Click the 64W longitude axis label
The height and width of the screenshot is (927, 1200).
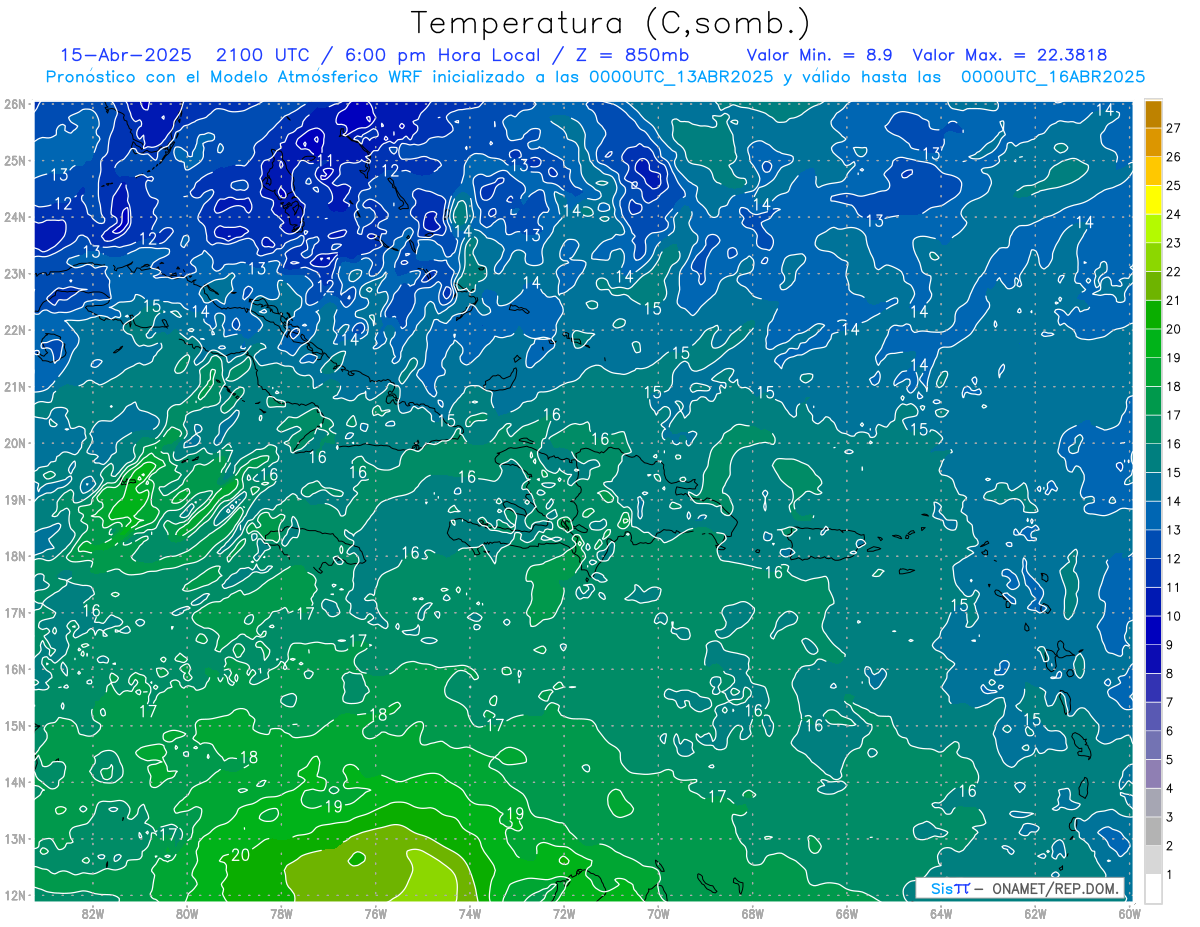click(941, 913)
